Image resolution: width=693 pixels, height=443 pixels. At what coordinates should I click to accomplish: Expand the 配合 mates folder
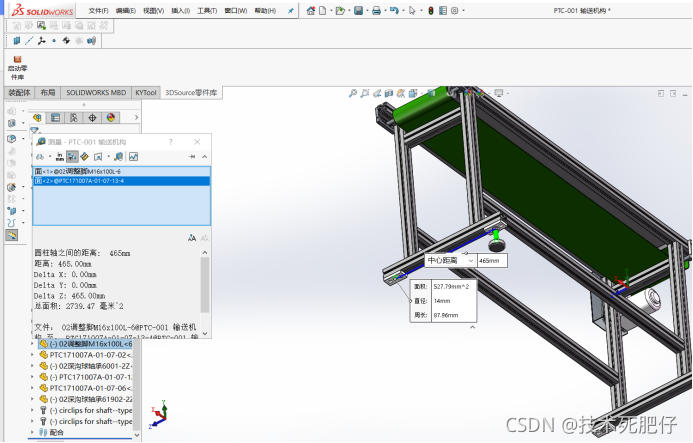32,432
